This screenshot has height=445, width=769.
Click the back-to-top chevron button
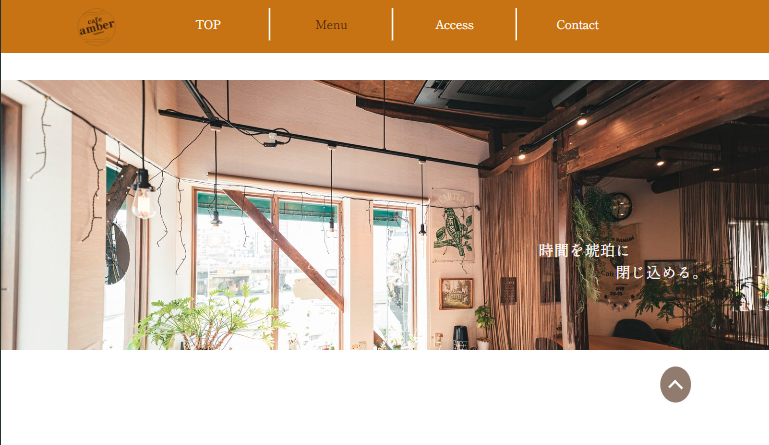[x=675, y=384]
